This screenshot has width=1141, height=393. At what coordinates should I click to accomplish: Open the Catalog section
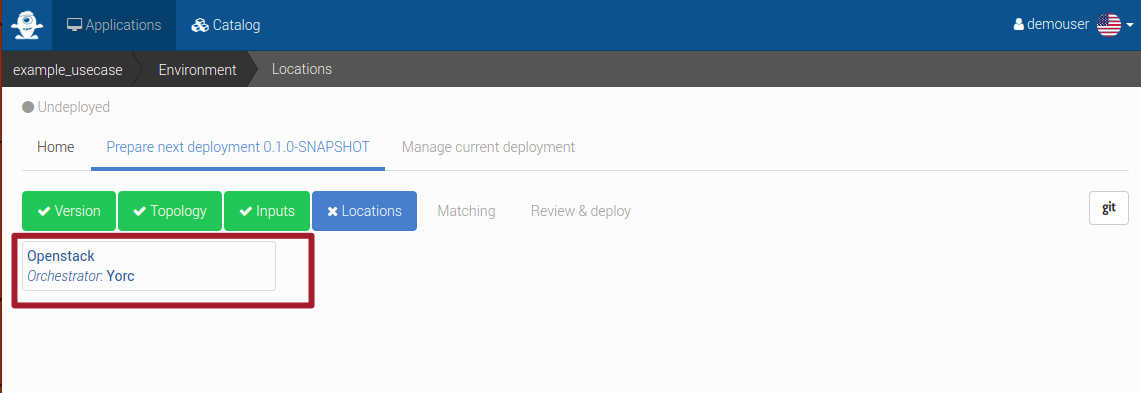(226, 25)
